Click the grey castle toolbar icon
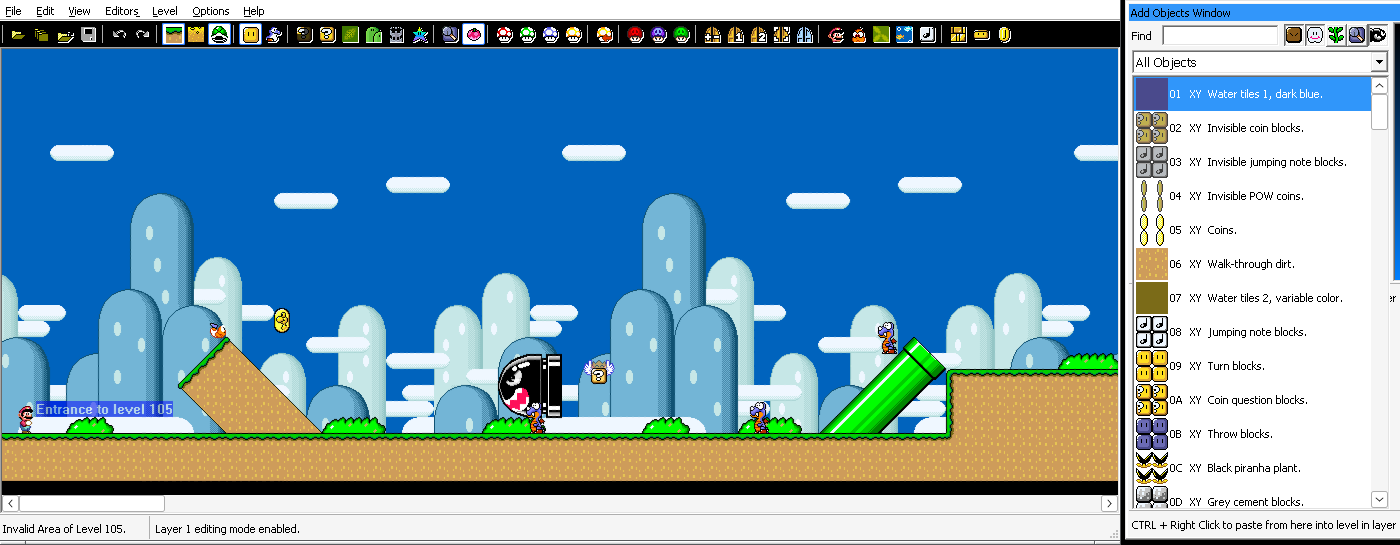 coord(397,35)
